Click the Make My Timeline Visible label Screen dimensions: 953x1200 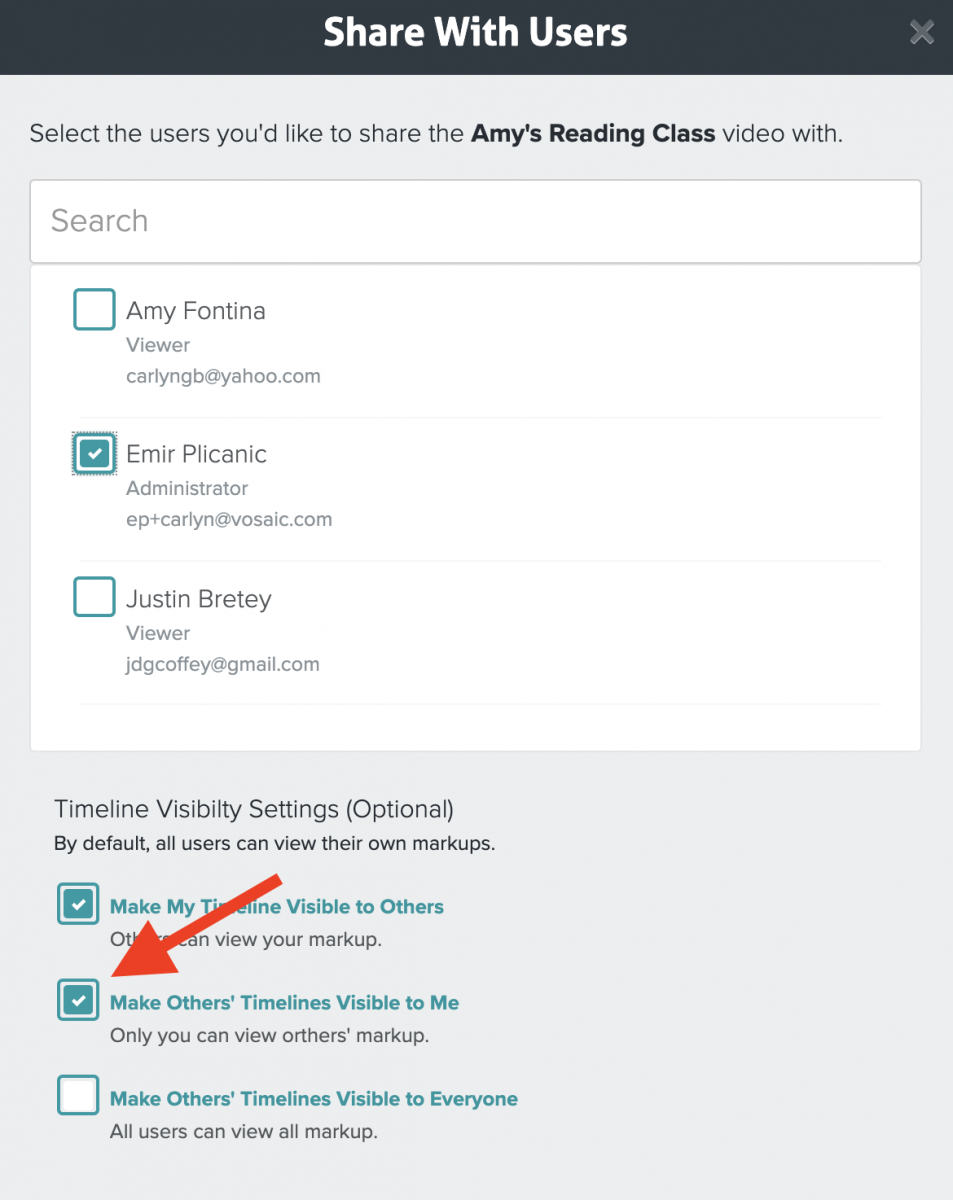click(x=277, y=907)
